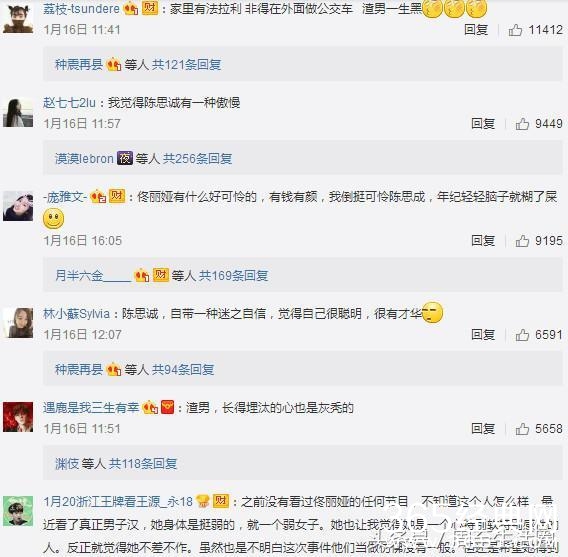Tap thumbs-up next to 6591
This screenshot has width=568, height=557.
522,335
